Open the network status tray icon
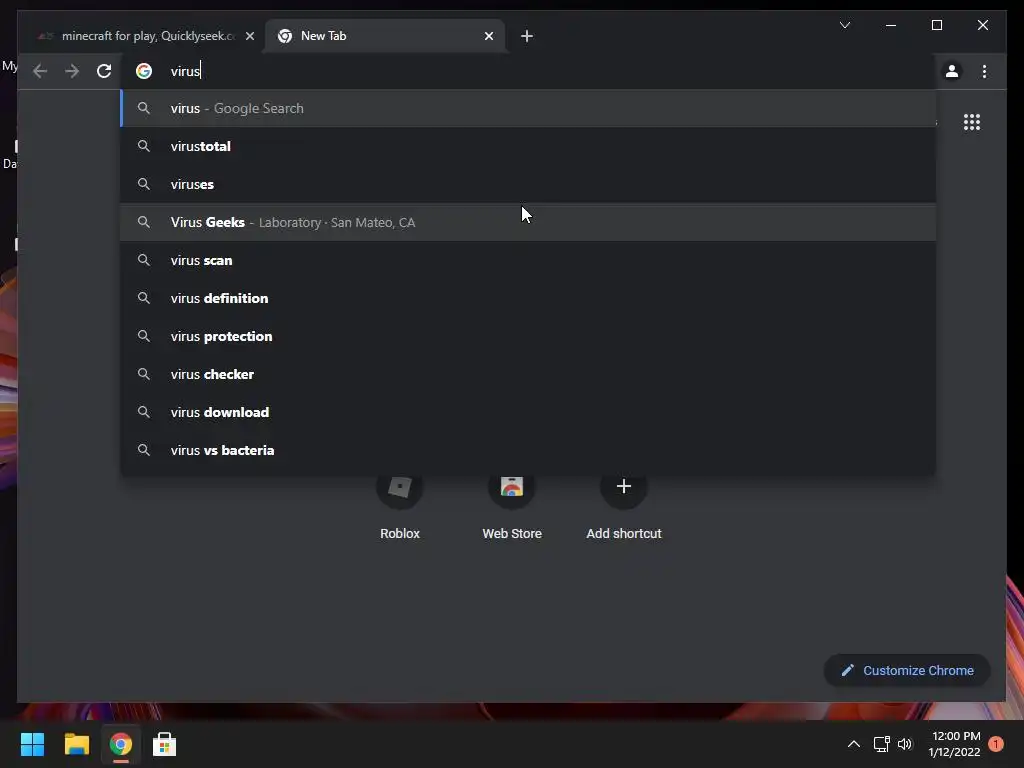This screenshot has width=1024, height=768. 882,744
